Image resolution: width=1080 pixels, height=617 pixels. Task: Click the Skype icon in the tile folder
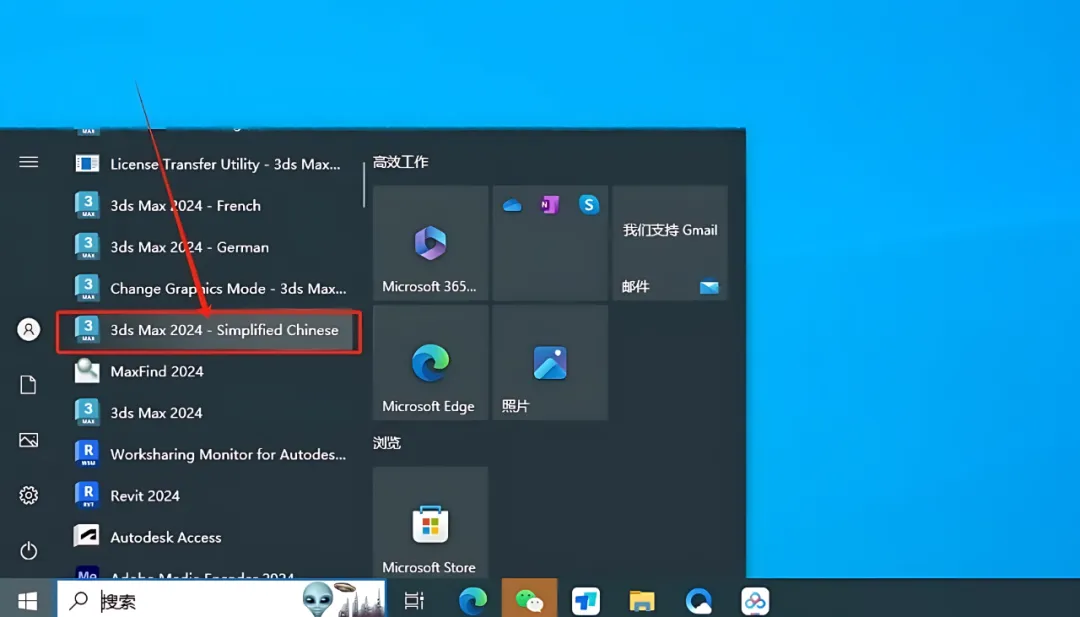click(x=589, y=205)
